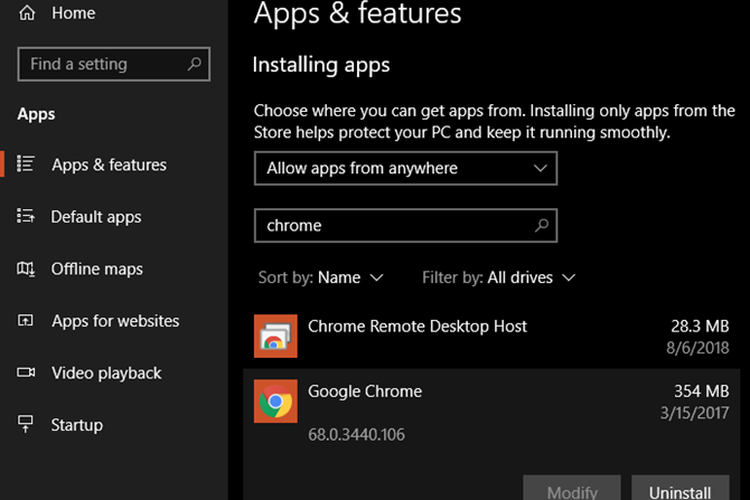
Task: Click magnifier icon in chrome search box
Action: 541,226
